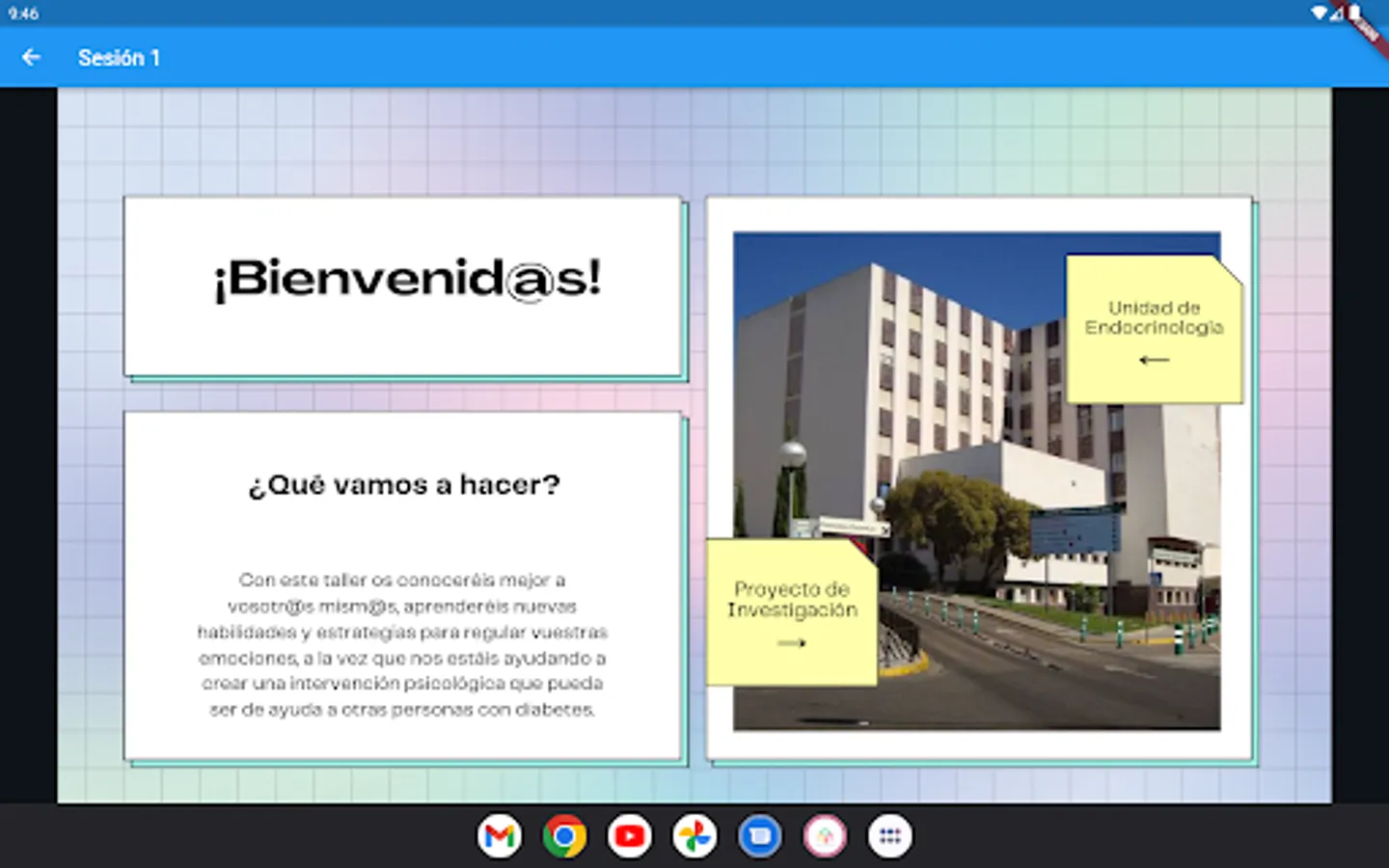
Task: Tap the back arrow in the app bar
Action: (31, 58)
